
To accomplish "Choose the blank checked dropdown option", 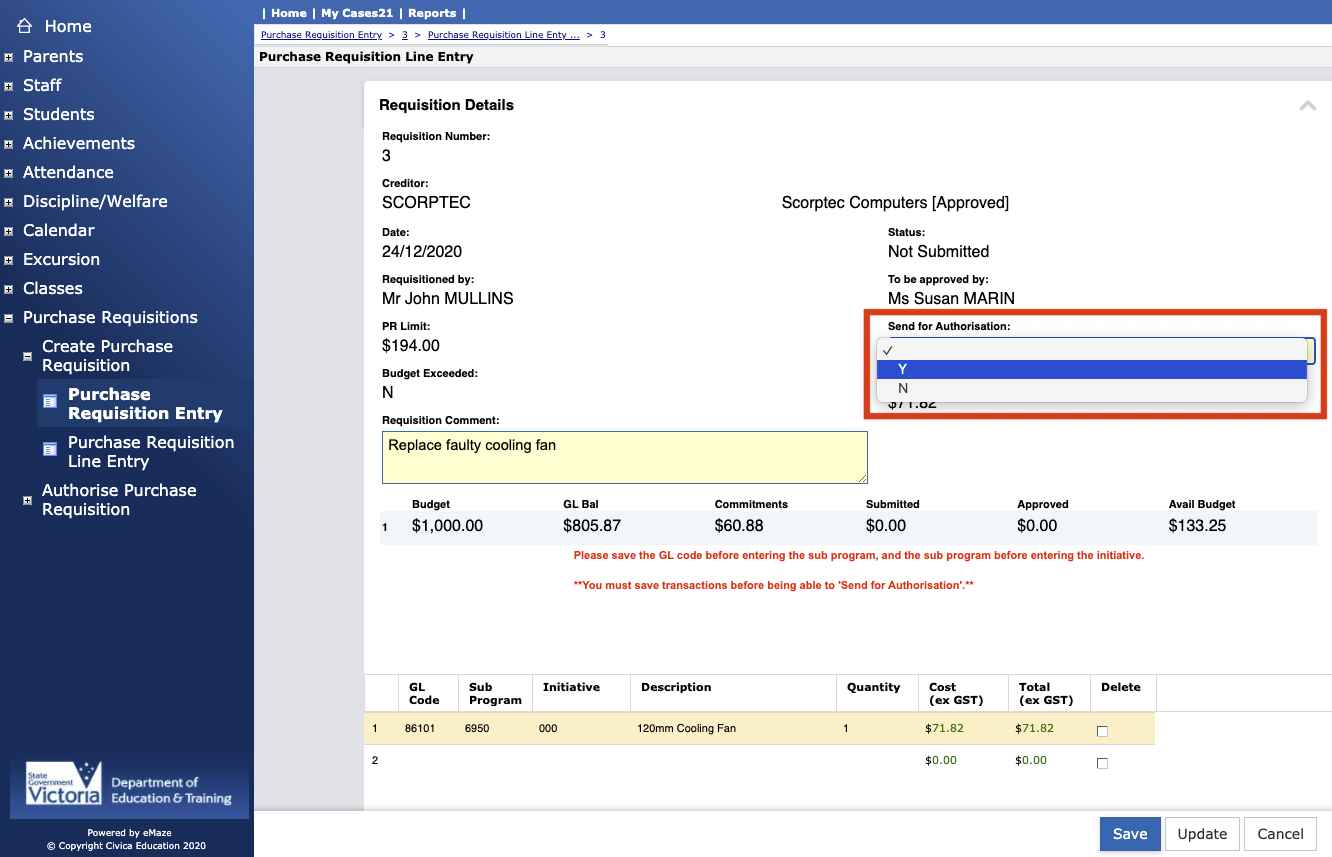I will (1092, 350).
